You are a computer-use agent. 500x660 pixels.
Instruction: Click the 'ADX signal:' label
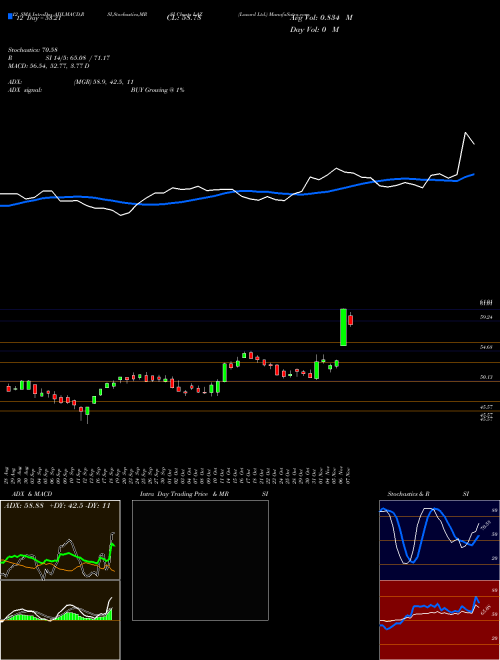[25, 90]
